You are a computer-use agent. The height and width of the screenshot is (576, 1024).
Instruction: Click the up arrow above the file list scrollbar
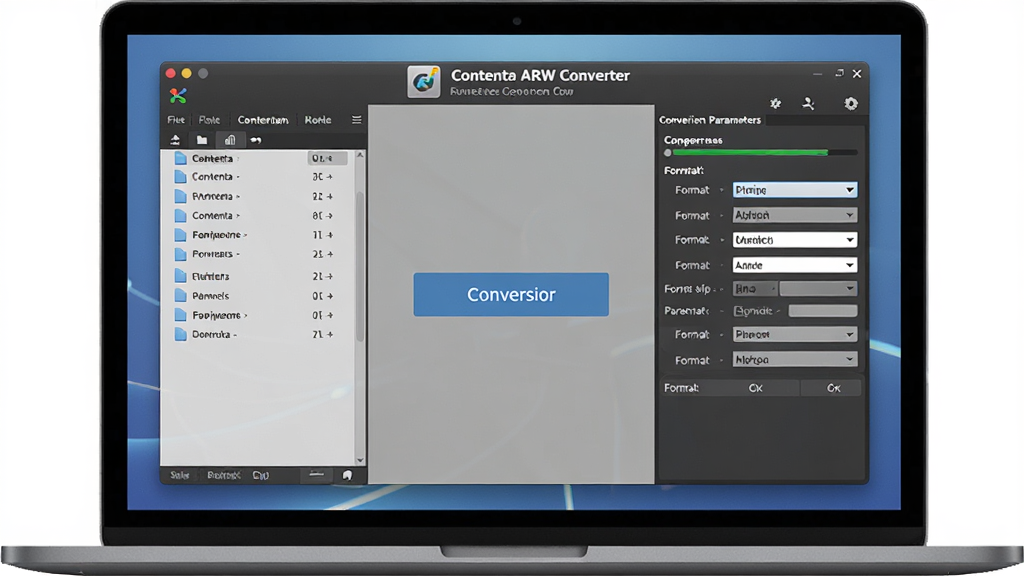click(x=360, y=155)
